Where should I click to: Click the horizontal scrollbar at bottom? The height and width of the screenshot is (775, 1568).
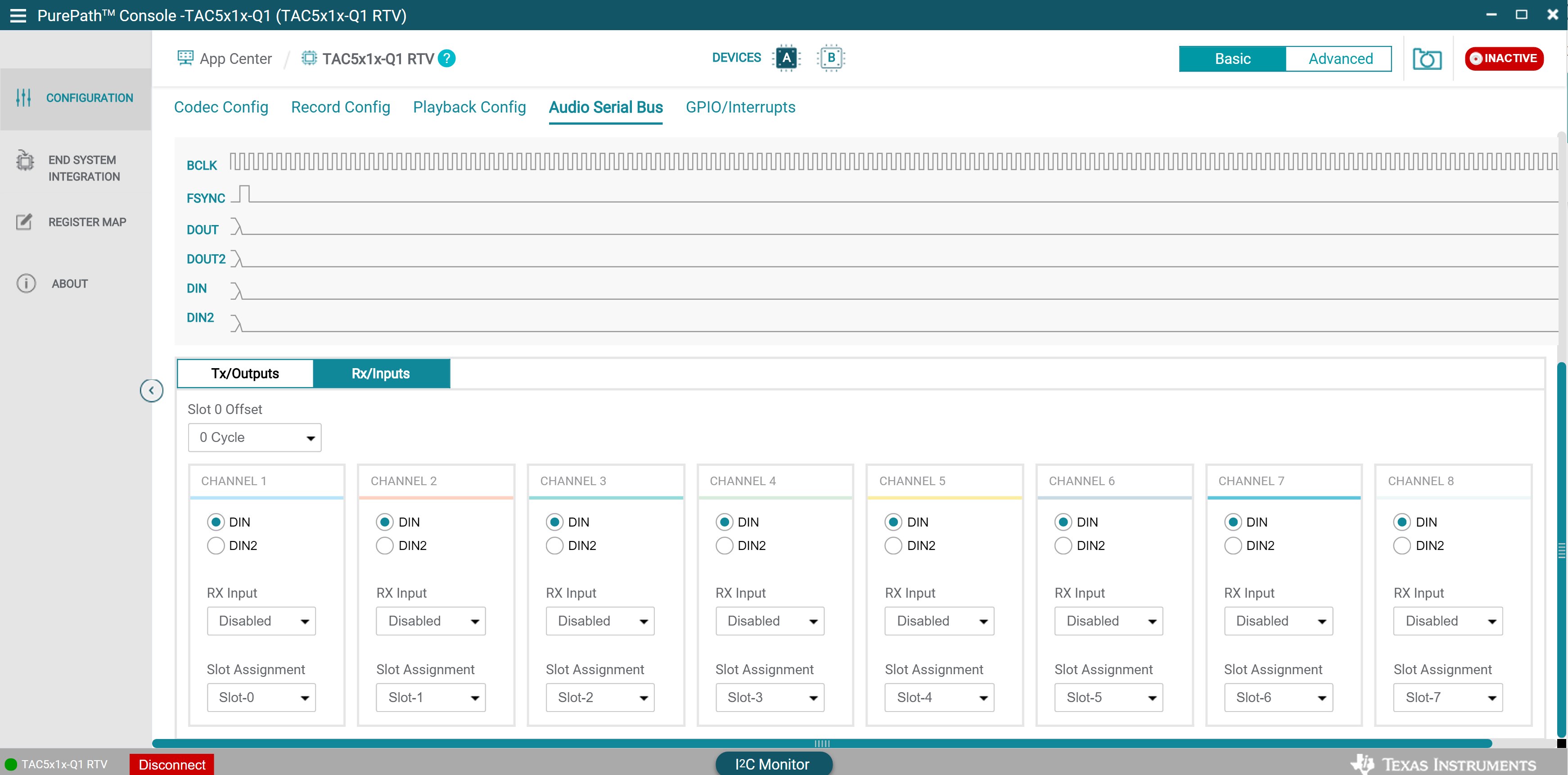[x=822, y=743]
